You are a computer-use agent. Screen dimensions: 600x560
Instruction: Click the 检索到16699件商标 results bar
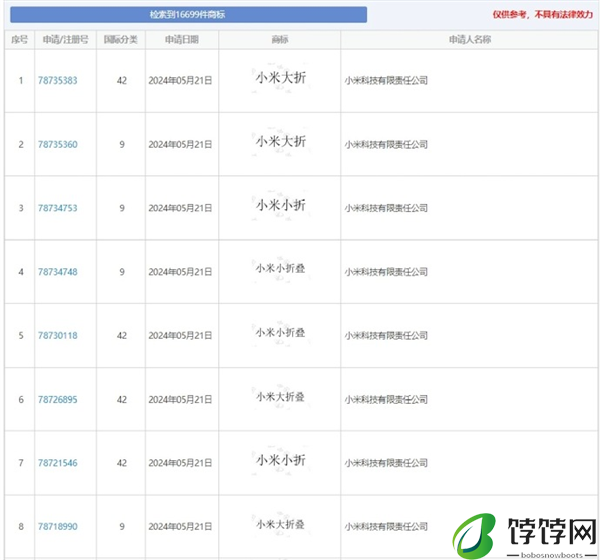[188, 15]
